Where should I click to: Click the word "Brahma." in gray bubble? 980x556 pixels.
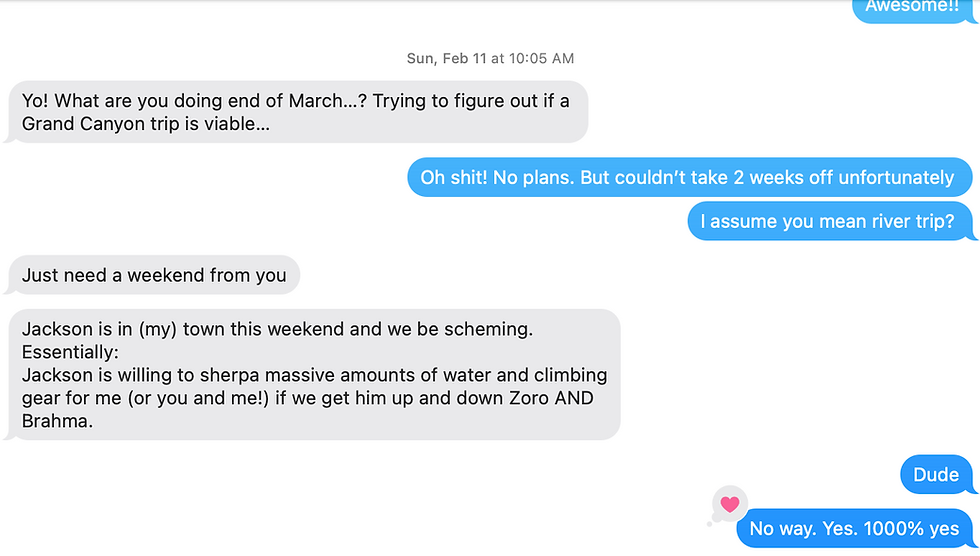click(x=58, y=421)
